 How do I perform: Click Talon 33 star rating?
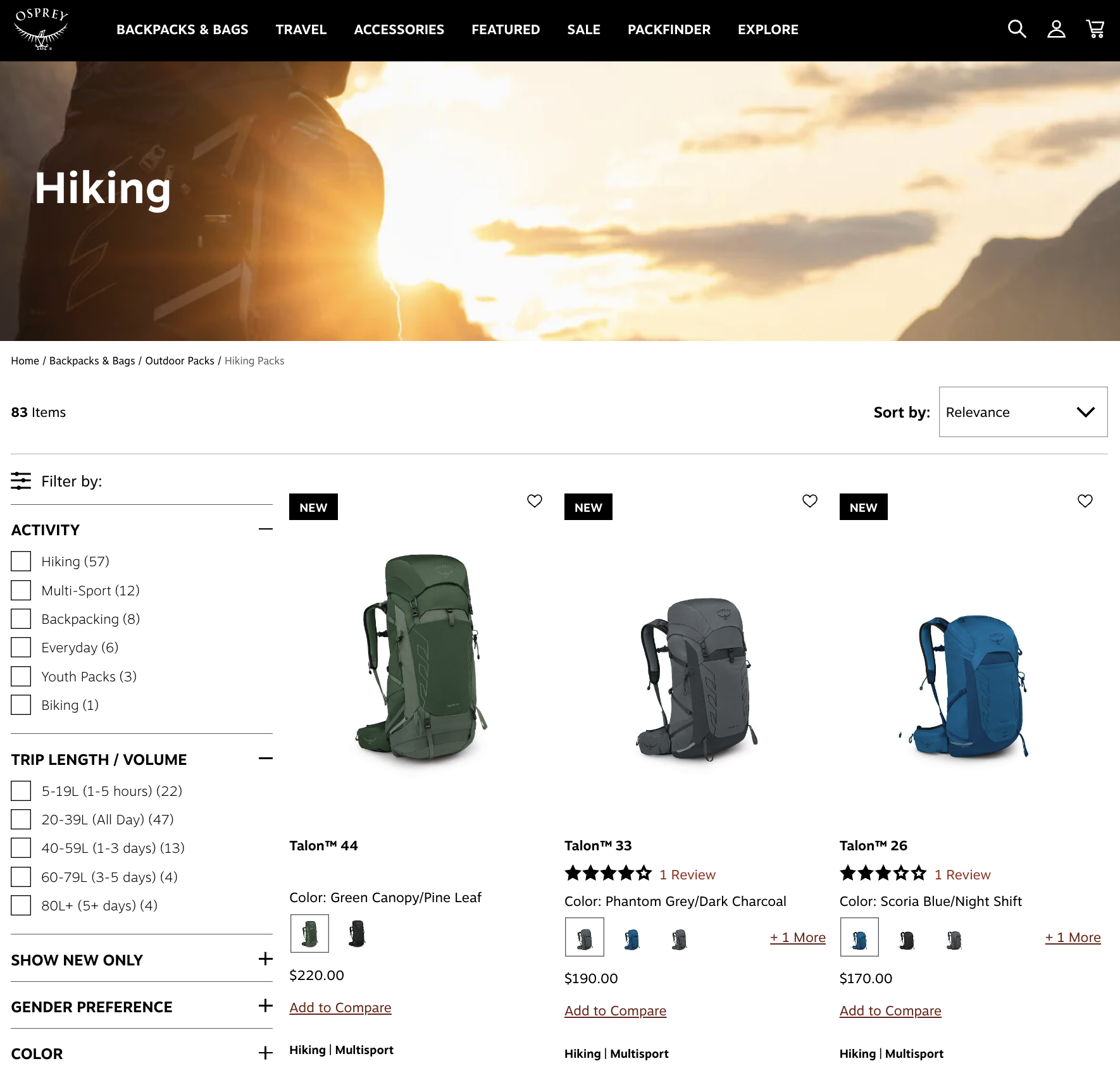[608, 874]
